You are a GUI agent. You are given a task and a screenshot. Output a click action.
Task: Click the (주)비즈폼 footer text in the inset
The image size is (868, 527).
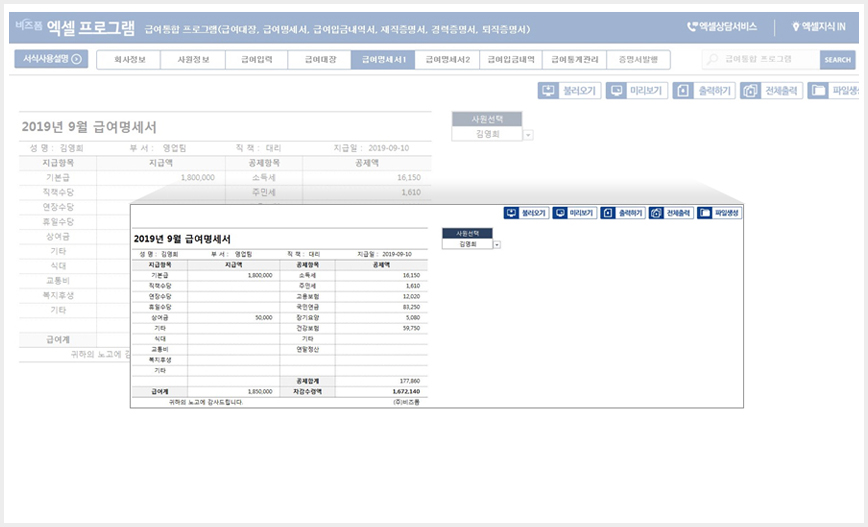pos(406,402)
